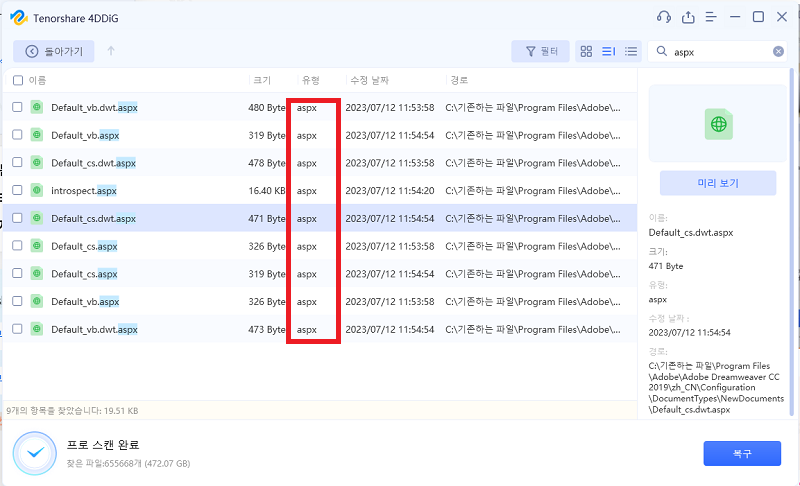Click the up-arrow parent folder icon
The image size is (800, 486).
click(111, 51)
